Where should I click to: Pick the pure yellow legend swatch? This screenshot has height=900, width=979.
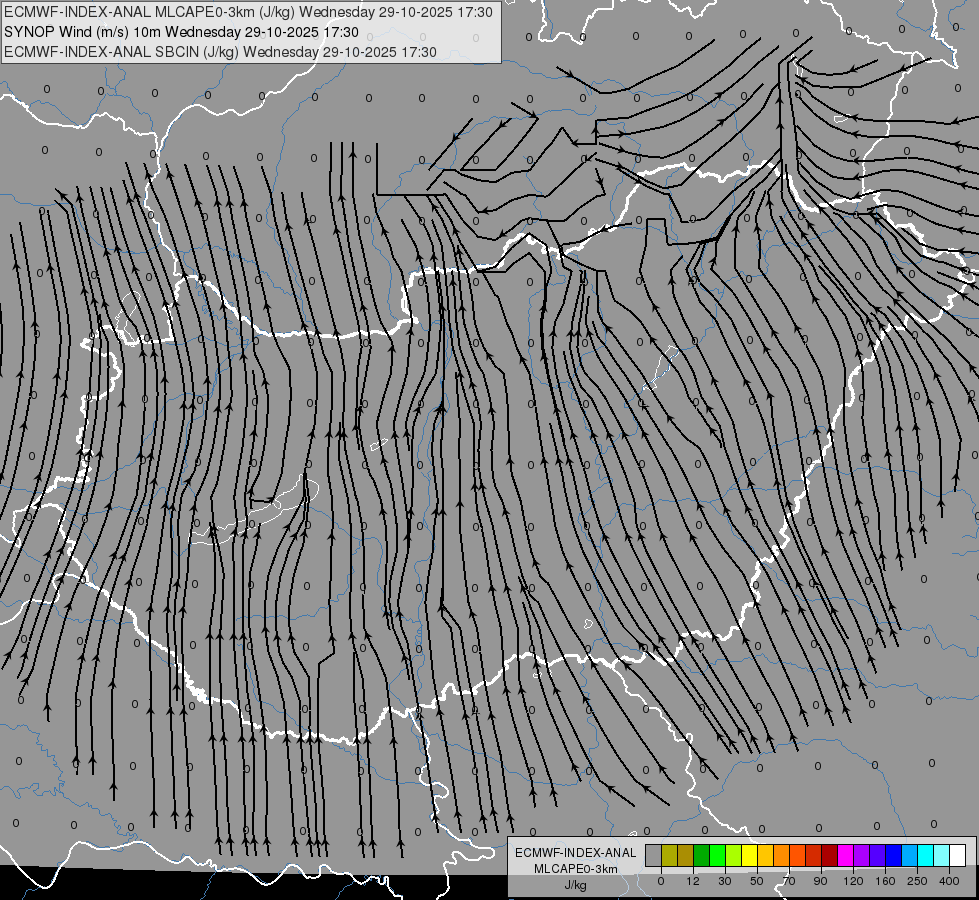(749, 855)
